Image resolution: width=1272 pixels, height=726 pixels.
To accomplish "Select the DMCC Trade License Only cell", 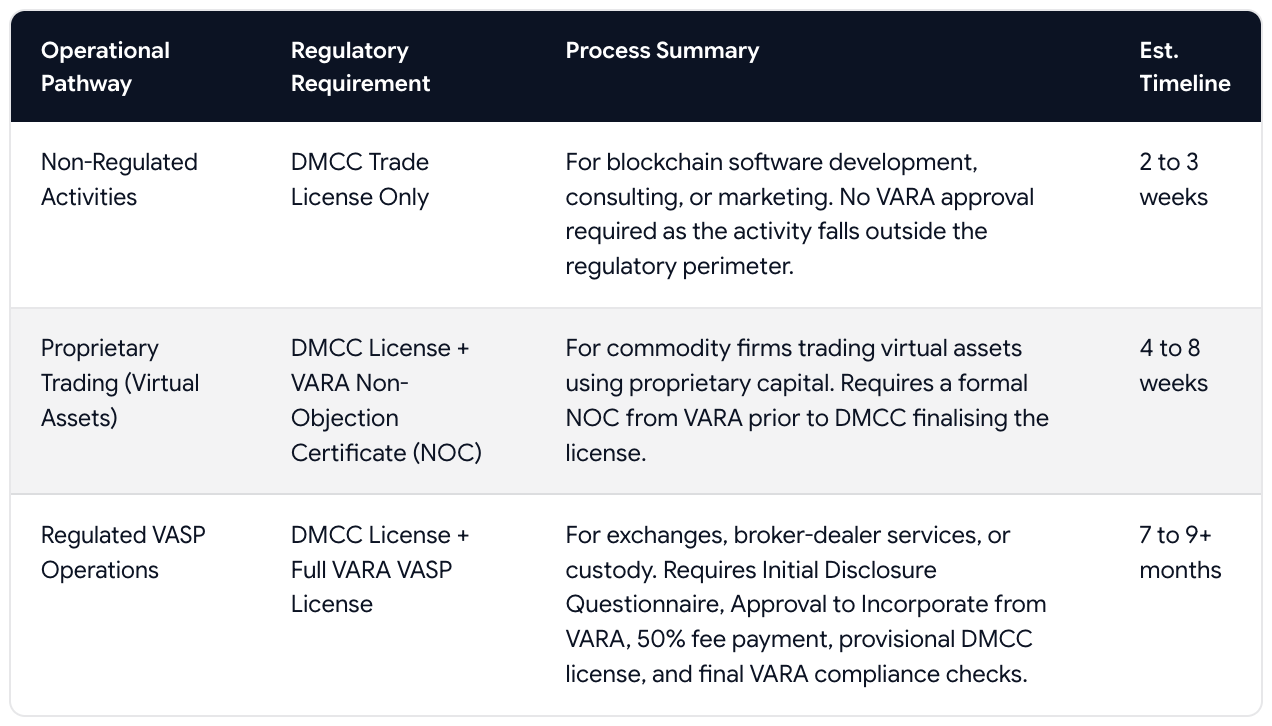I will click(x=360, y=180).
